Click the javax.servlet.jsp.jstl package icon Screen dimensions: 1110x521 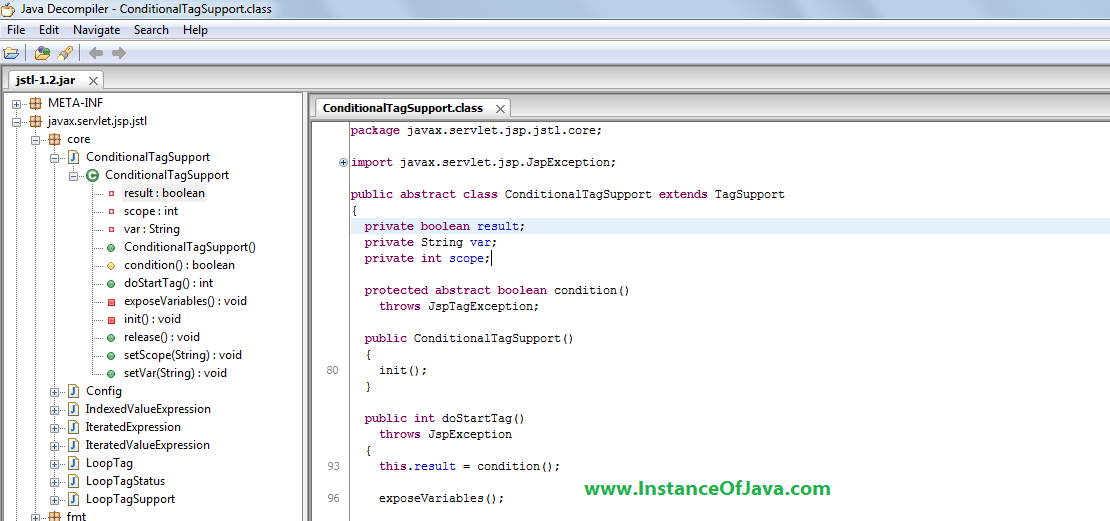pyautogui.click(x=35, y=121)
